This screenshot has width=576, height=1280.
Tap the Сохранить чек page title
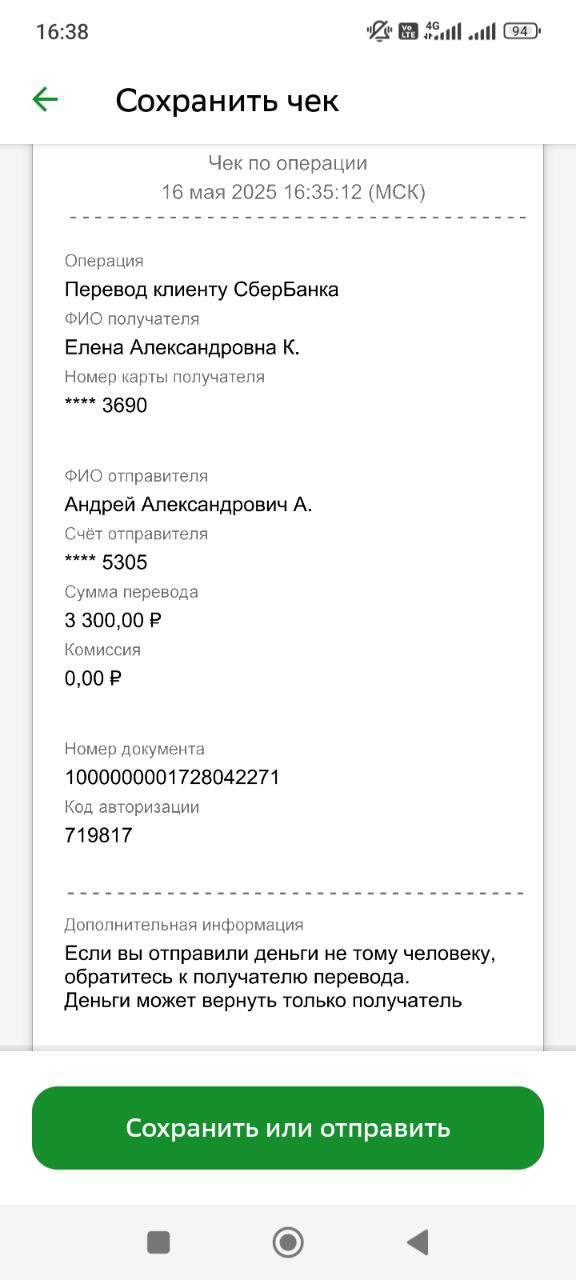227,100
